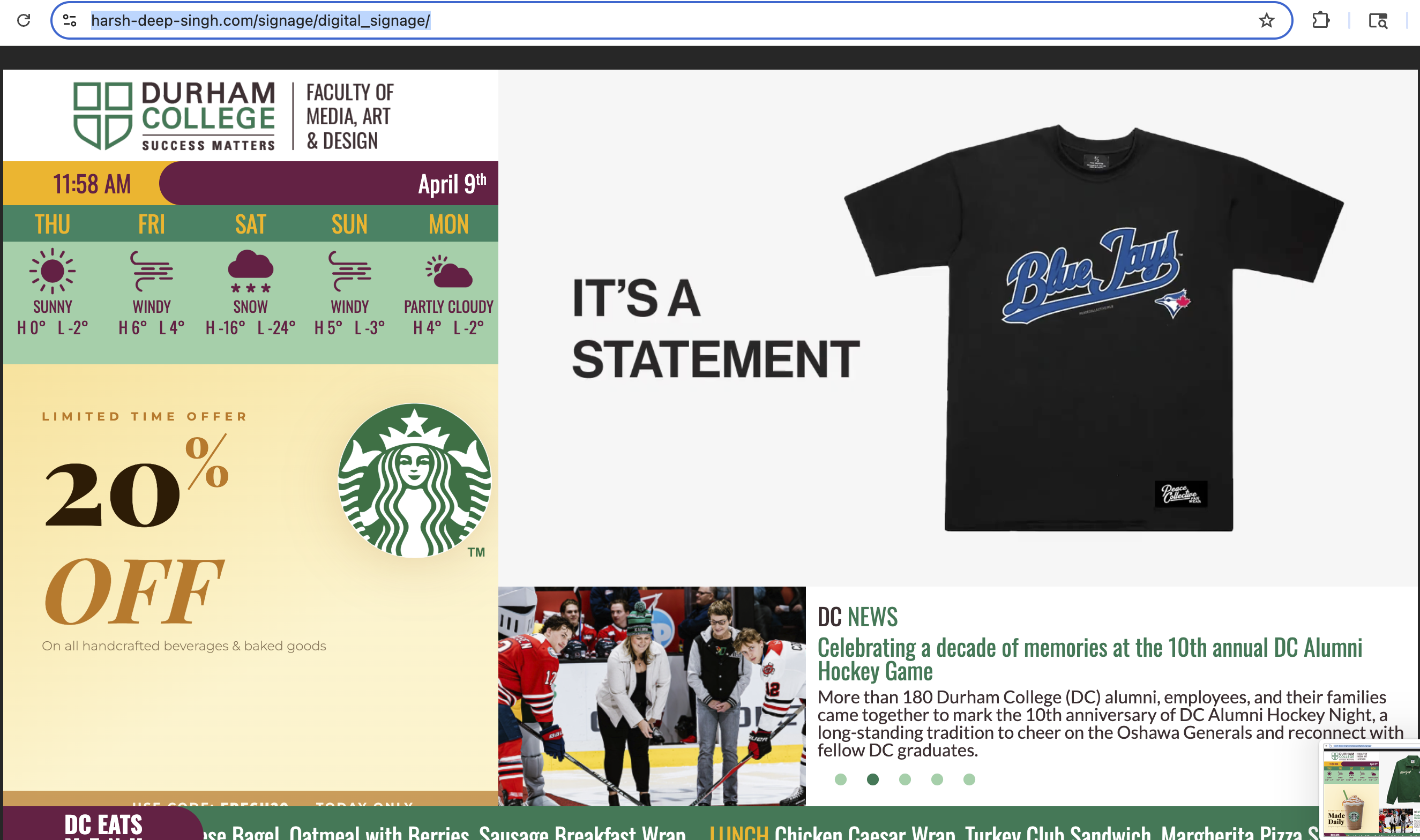The image size is (1420, 840).
Task: Click the Durham College shield logo
Action: [x=102, y=116]
